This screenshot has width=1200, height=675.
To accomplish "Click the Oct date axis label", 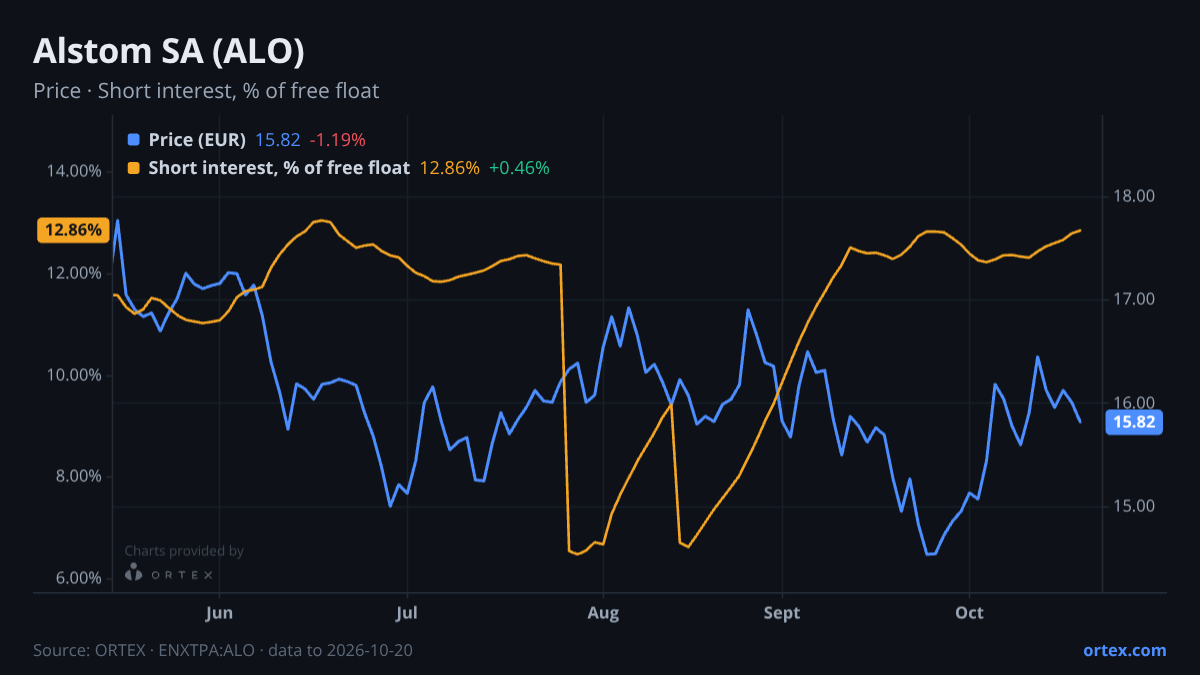I will click(969, 612).
